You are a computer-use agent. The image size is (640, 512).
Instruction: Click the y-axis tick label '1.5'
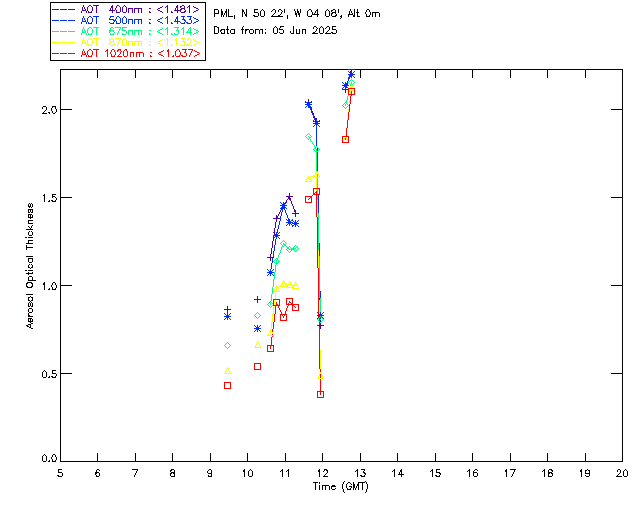tap(49, 198)
